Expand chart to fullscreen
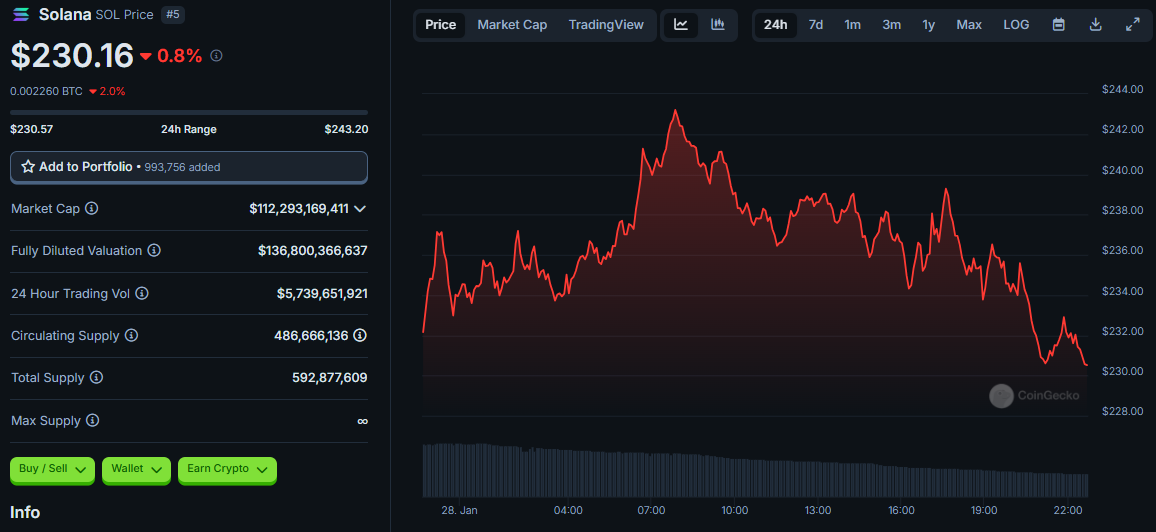This screenshot has width=1156, height=532. [1133, 24]
